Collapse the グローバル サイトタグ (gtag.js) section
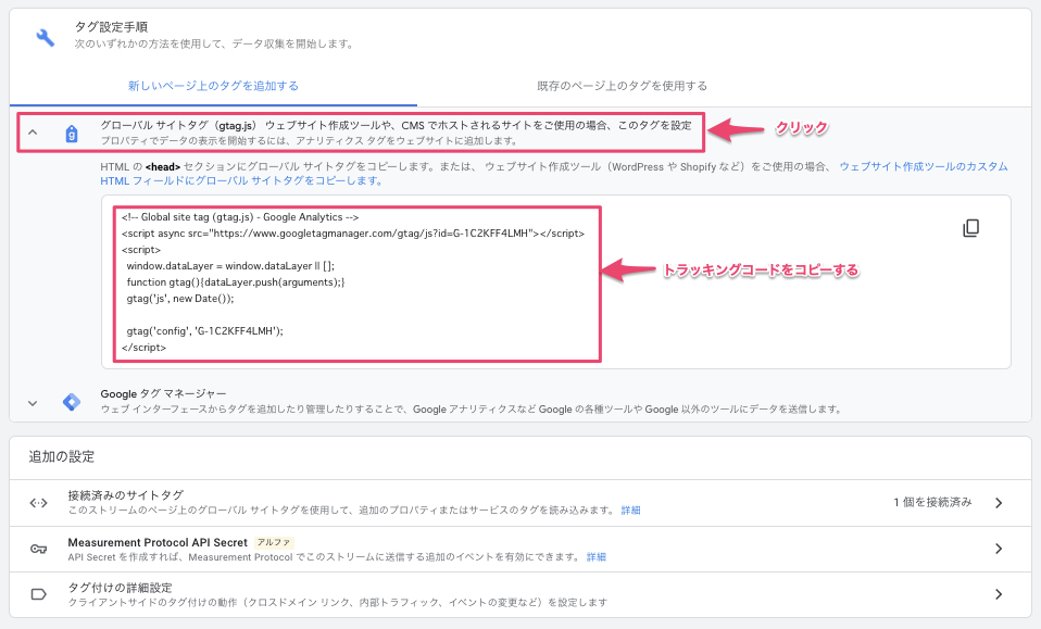 [33, 133]
